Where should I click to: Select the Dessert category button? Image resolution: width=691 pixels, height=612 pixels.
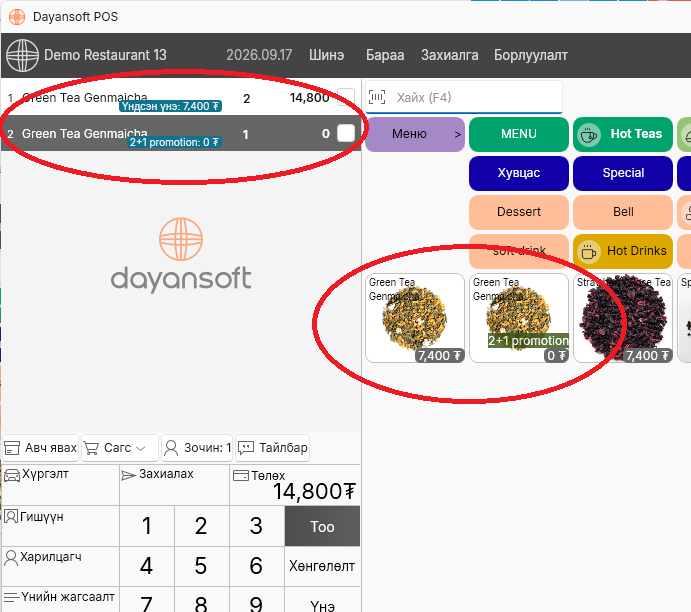519,212
